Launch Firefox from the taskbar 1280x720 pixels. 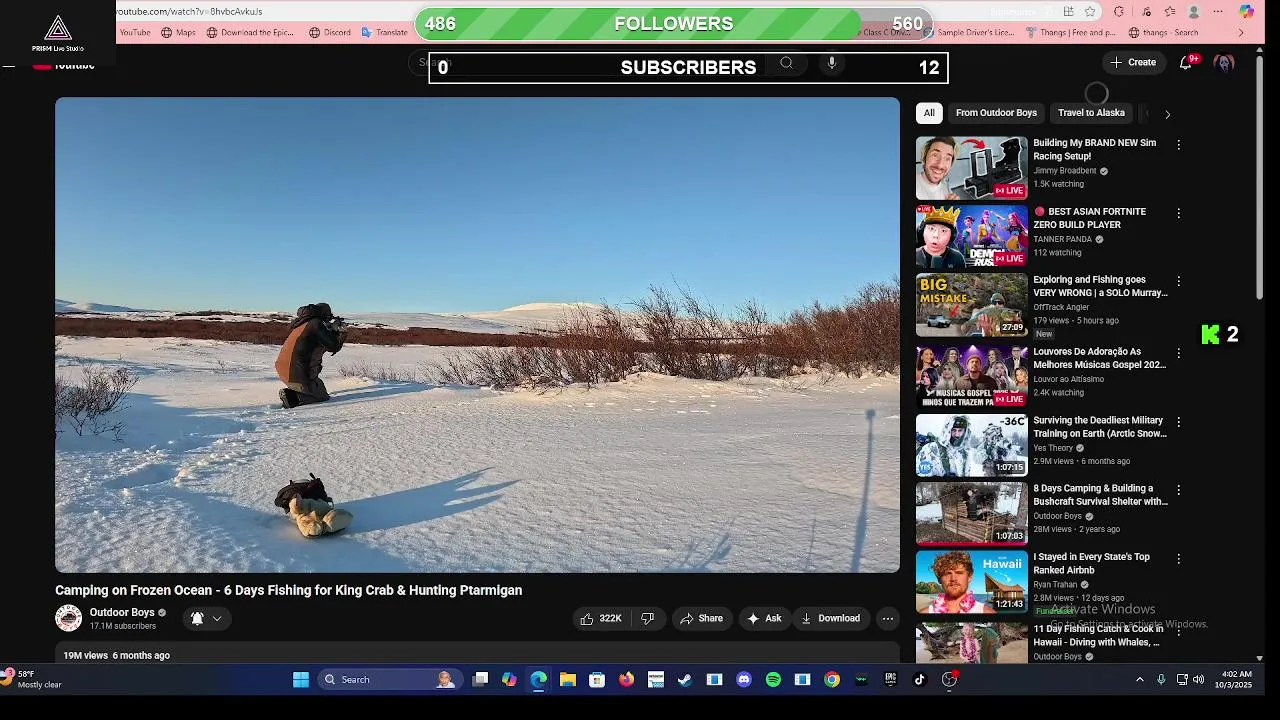click(x=626, y=680)
